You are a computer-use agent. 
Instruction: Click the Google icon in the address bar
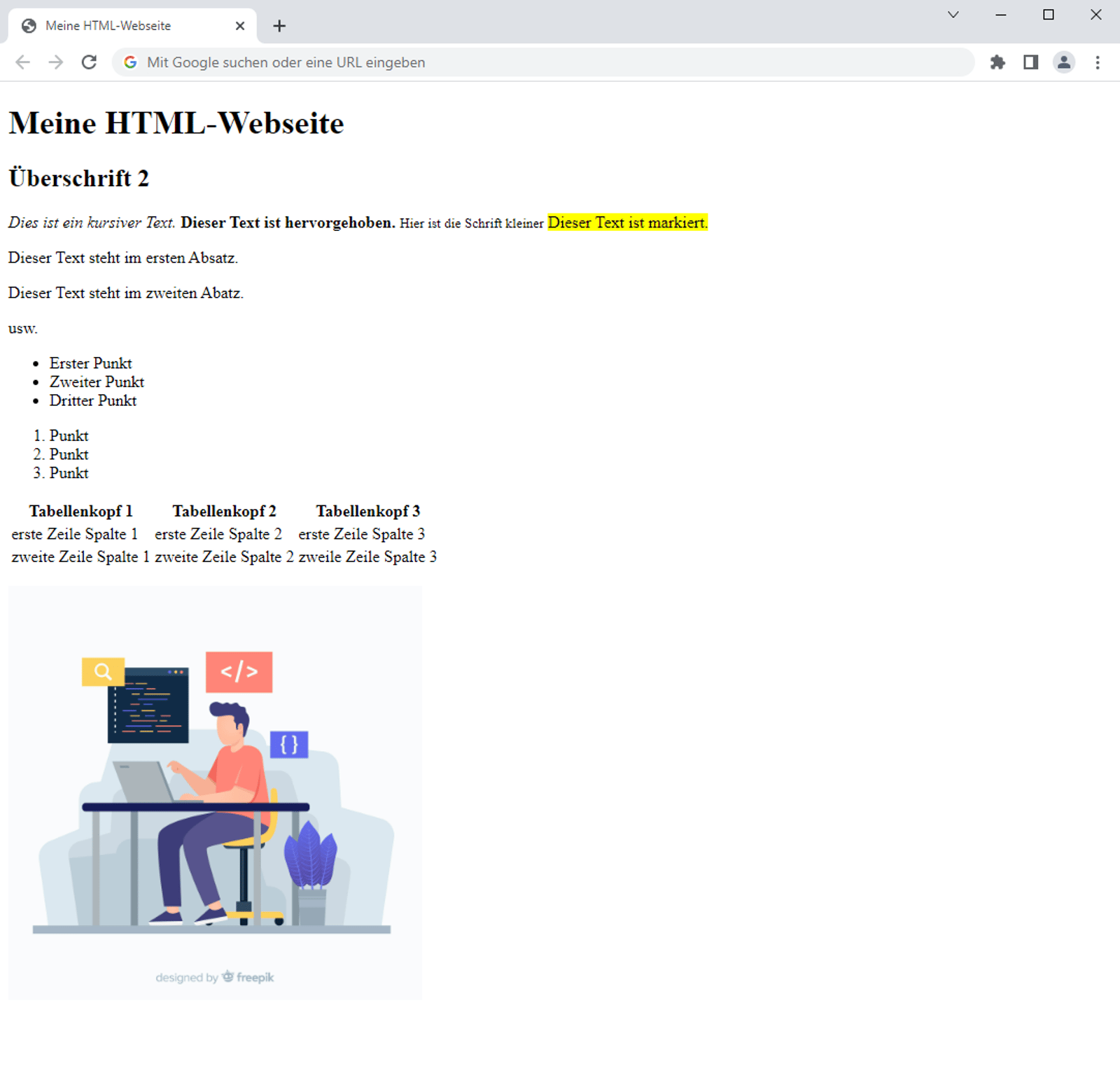coord(130,62)
